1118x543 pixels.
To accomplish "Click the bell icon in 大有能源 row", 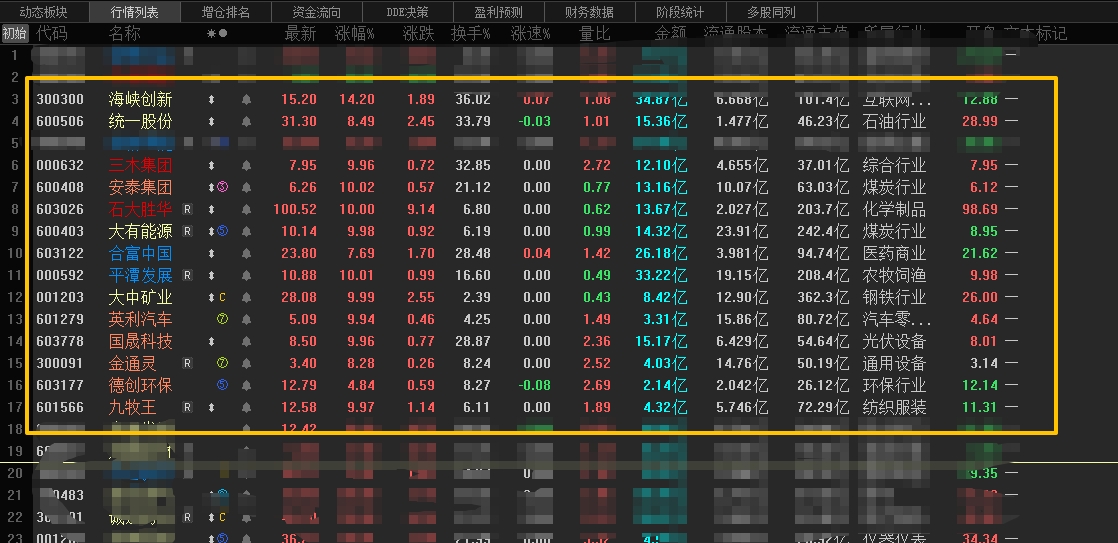I will 246,232.
